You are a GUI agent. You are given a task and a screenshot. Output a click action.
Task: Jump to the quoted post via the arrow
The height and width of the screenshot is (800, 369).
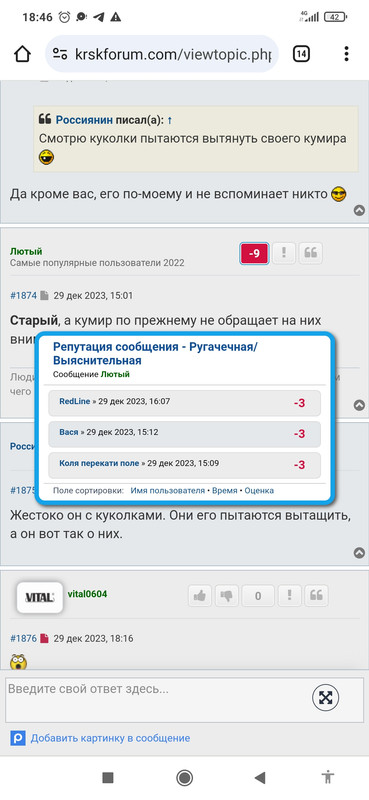pos(169,120)
